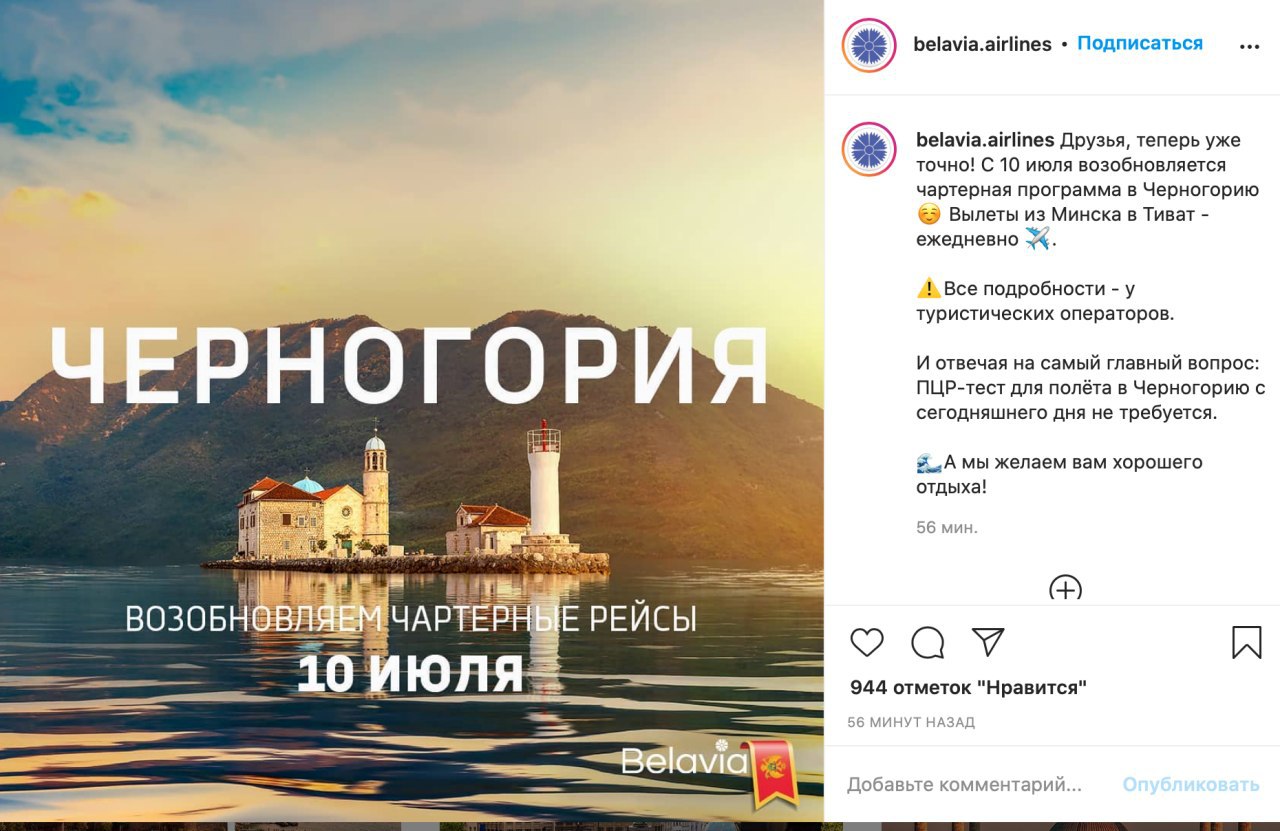Image resolution: width=1280 pixels, height=831 pixels.
Task: Click Montenegro flag ribbon on image
Action: click(x=774, y=772)
